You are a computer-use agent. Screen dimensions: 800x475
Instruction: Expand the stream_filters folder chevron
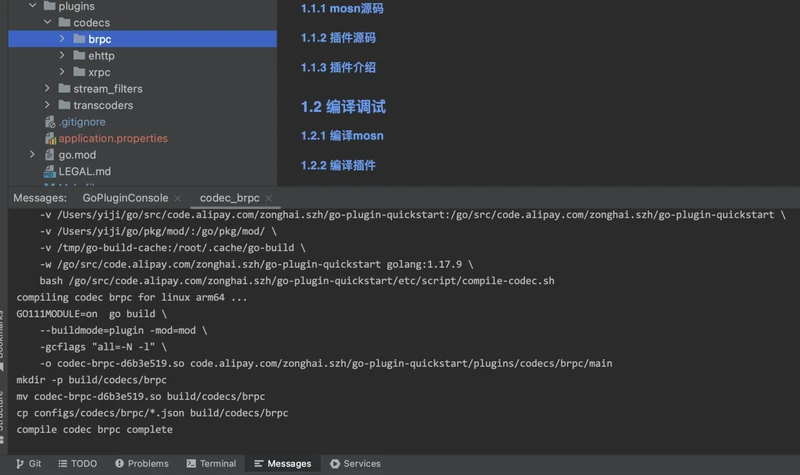click(x=47, y=88)
